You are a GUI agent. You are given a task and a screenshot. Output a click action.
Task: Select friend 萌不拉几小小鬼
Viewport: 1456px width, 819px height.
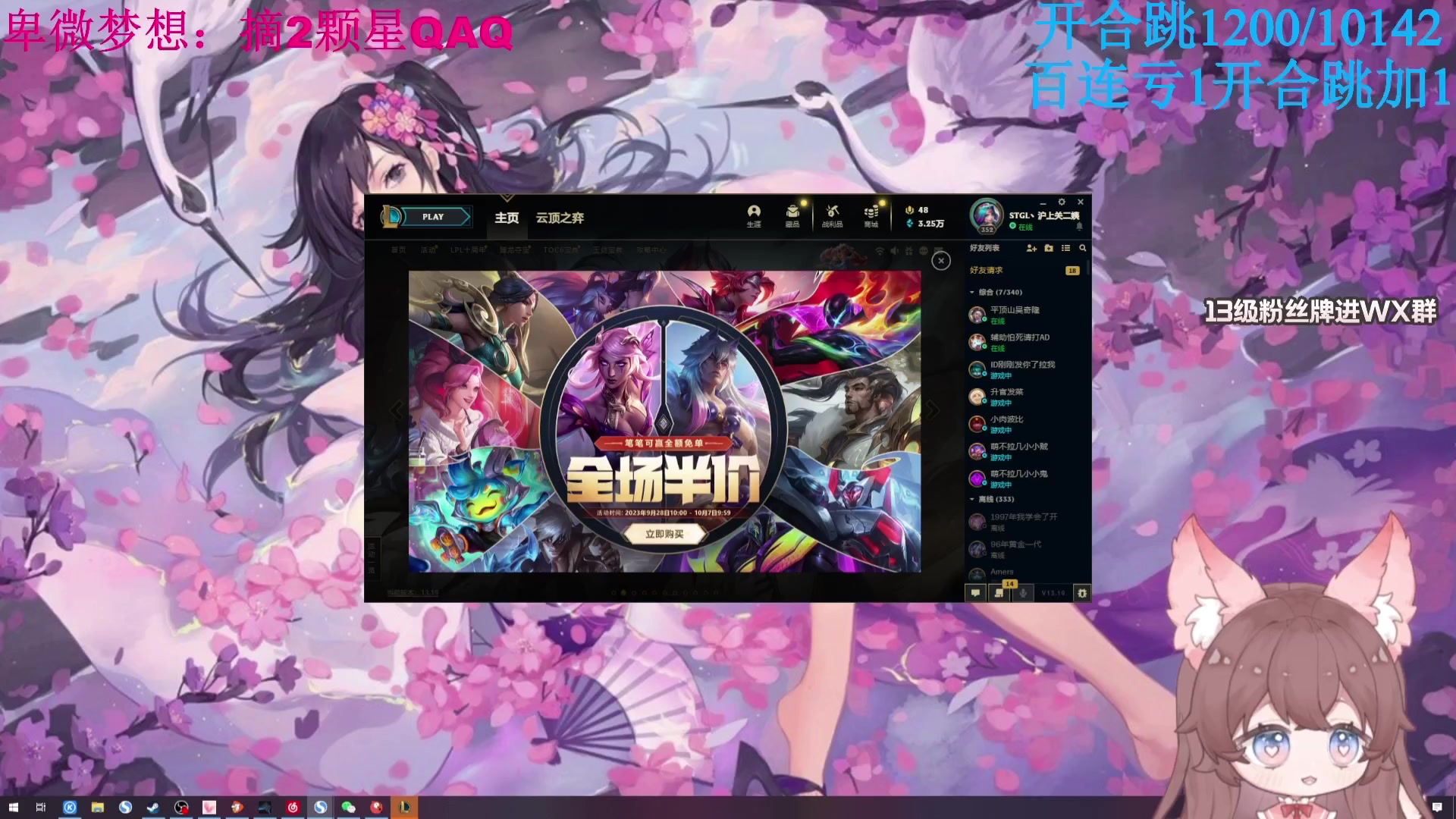click(1027, 479)
